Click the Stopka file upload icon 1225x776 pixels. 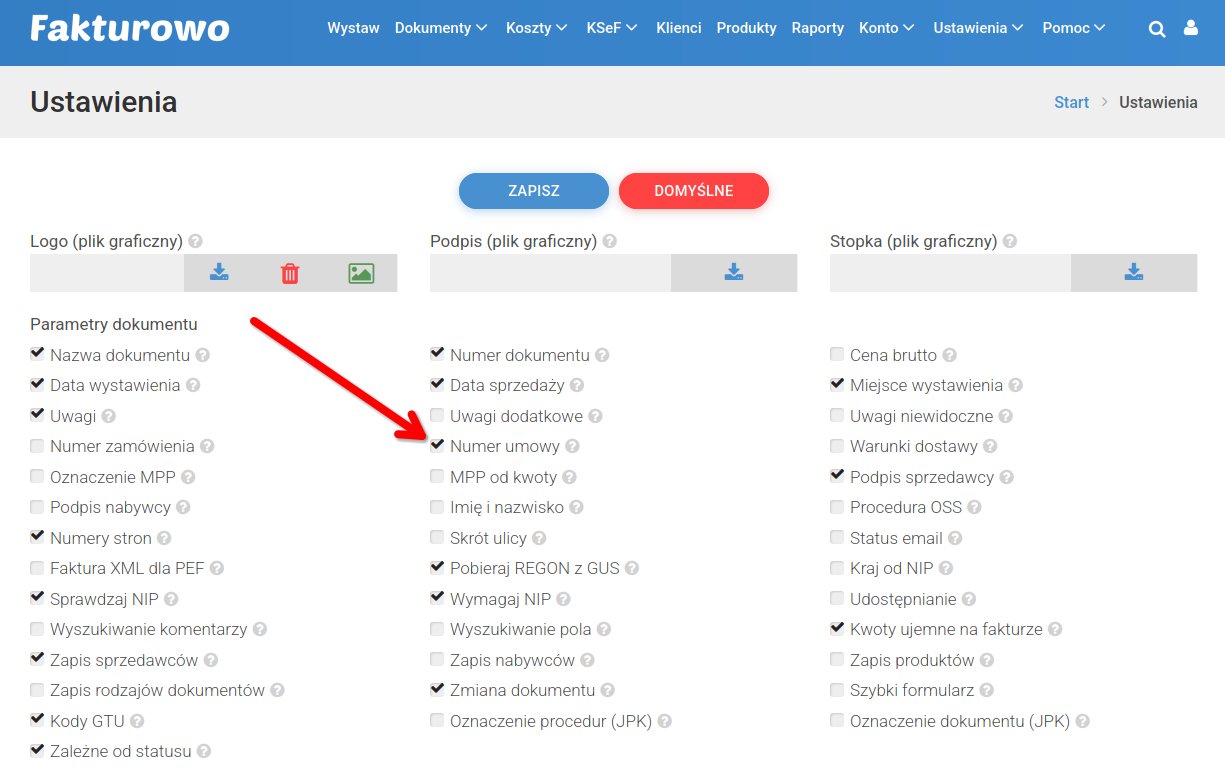tap(1133, 273)
